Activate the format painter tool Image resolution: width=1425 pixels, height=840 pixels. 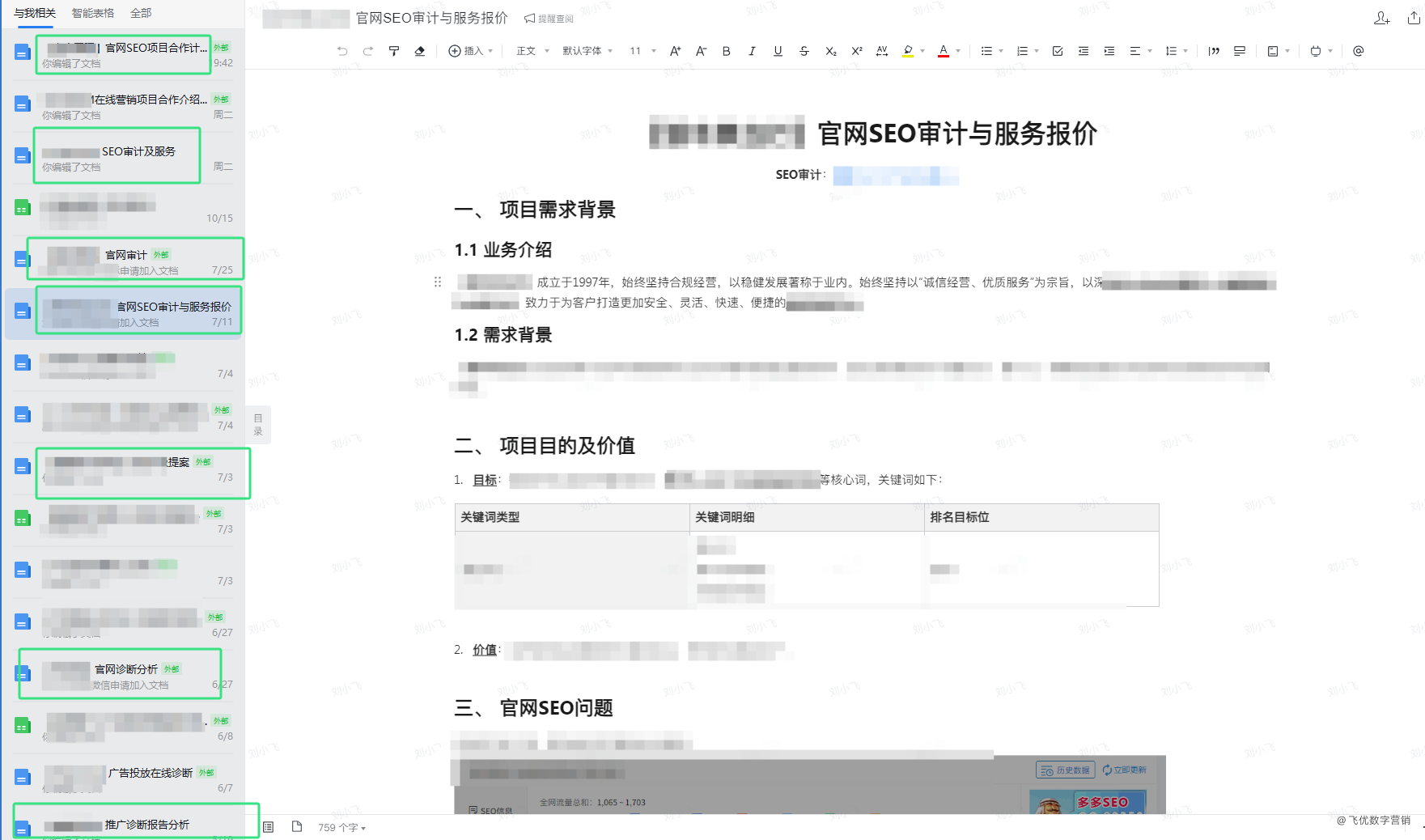tap(394, 51)
